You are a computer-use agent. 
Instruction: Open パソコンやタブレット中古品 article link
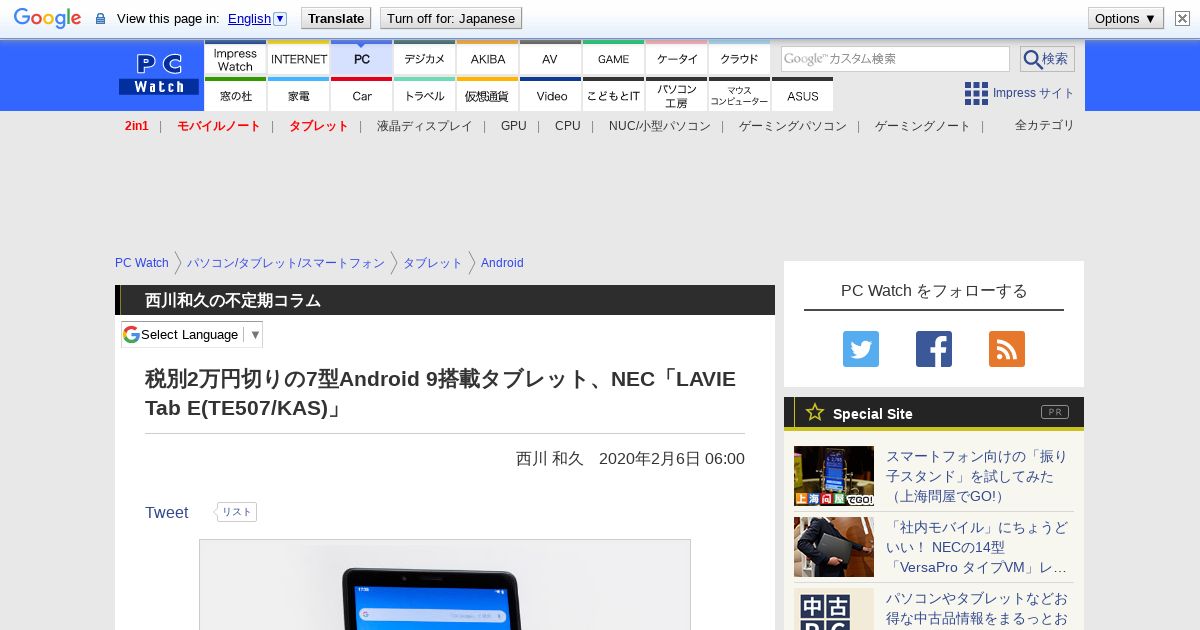coord(977,609)
